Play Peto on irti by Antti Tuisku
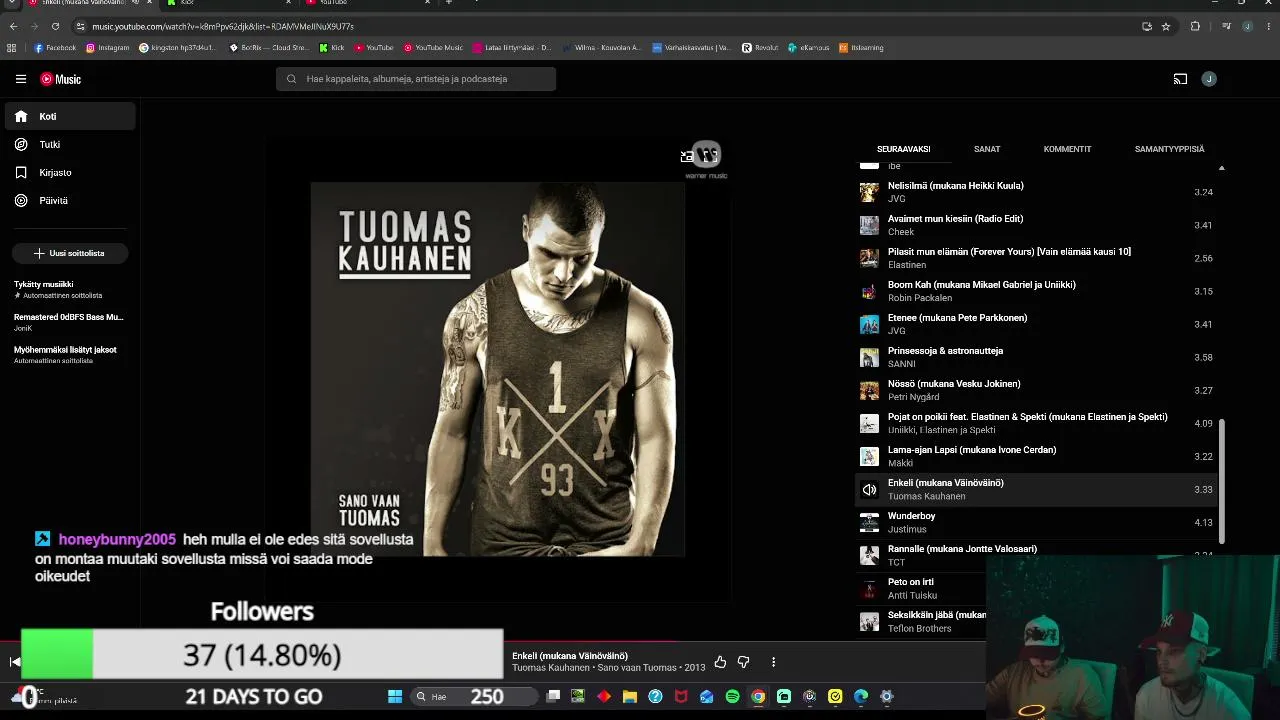Screen dimensions: 1280x720 [x=922, y=588]
